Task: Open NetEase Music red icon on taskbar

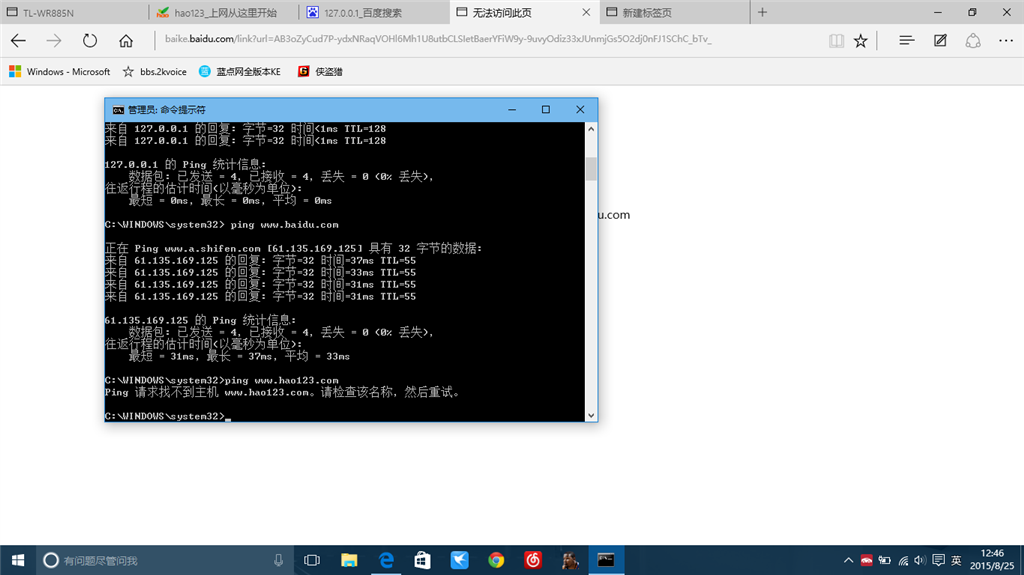Action: pyautogui.click(x=533, y=560)
